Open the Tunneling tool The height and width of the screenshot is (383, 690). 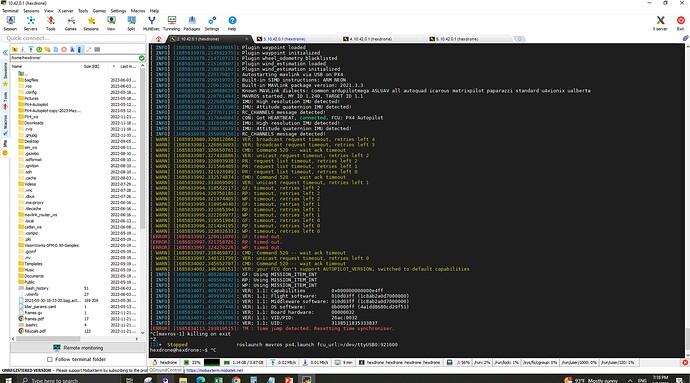172,23
